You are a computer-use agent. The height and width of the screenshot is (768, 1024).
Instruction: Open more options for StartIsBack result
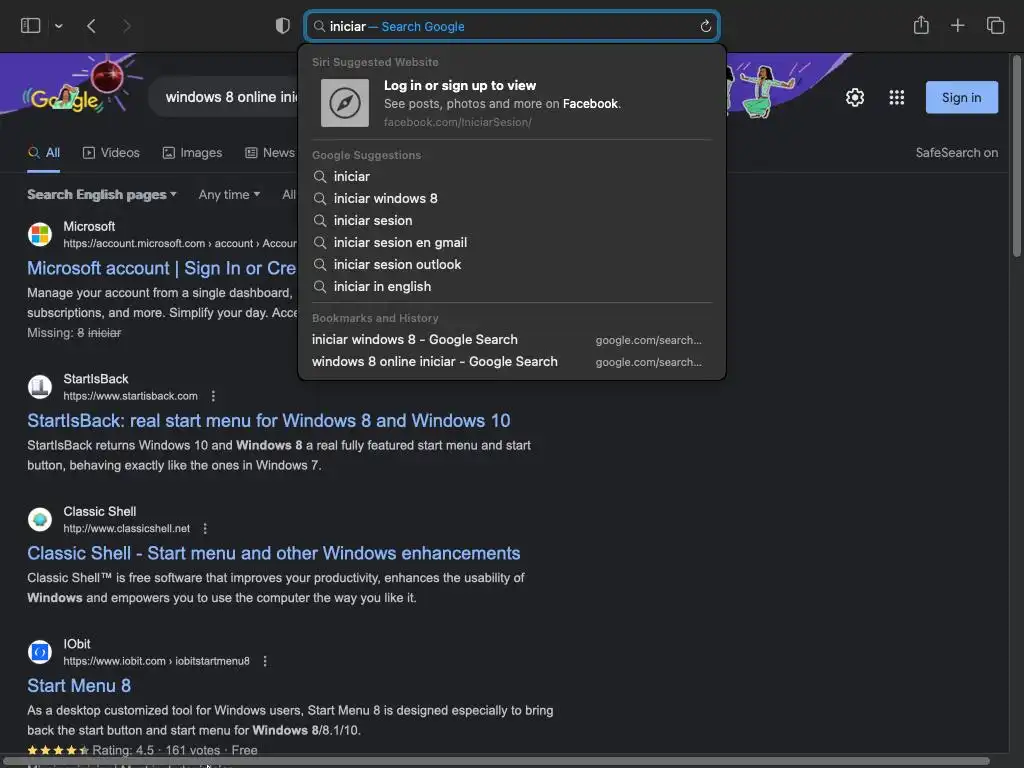click(213, 396)
